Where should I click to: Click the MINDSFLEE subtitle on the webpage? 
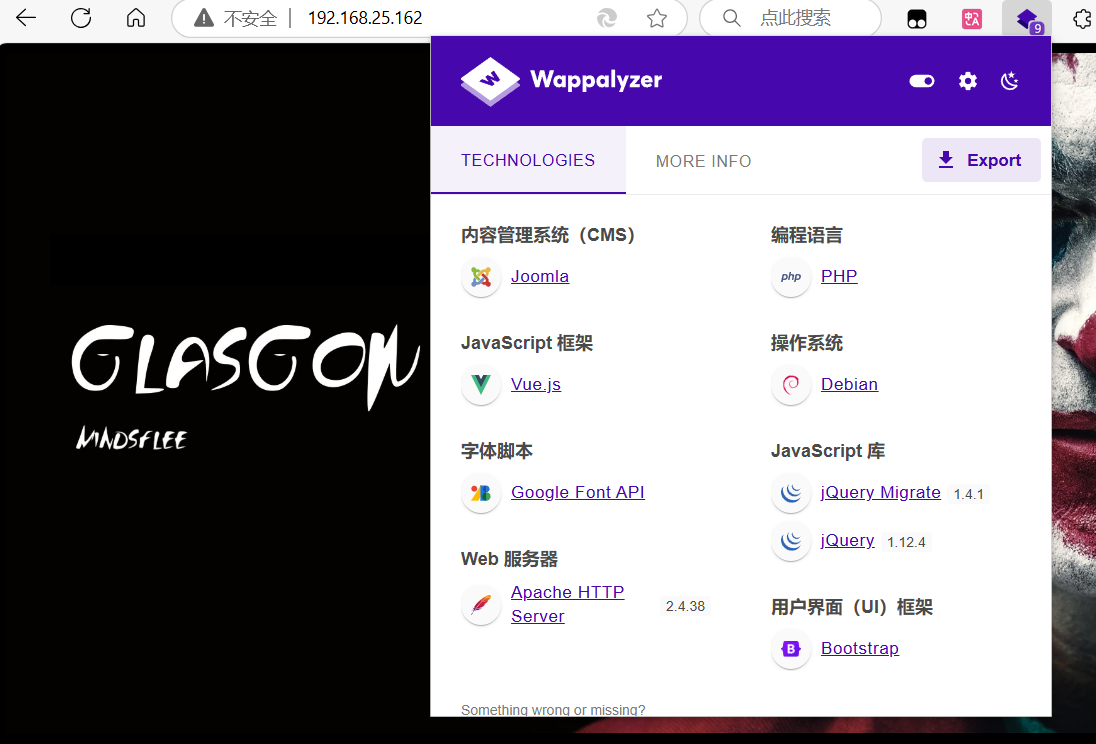[131, 438]
